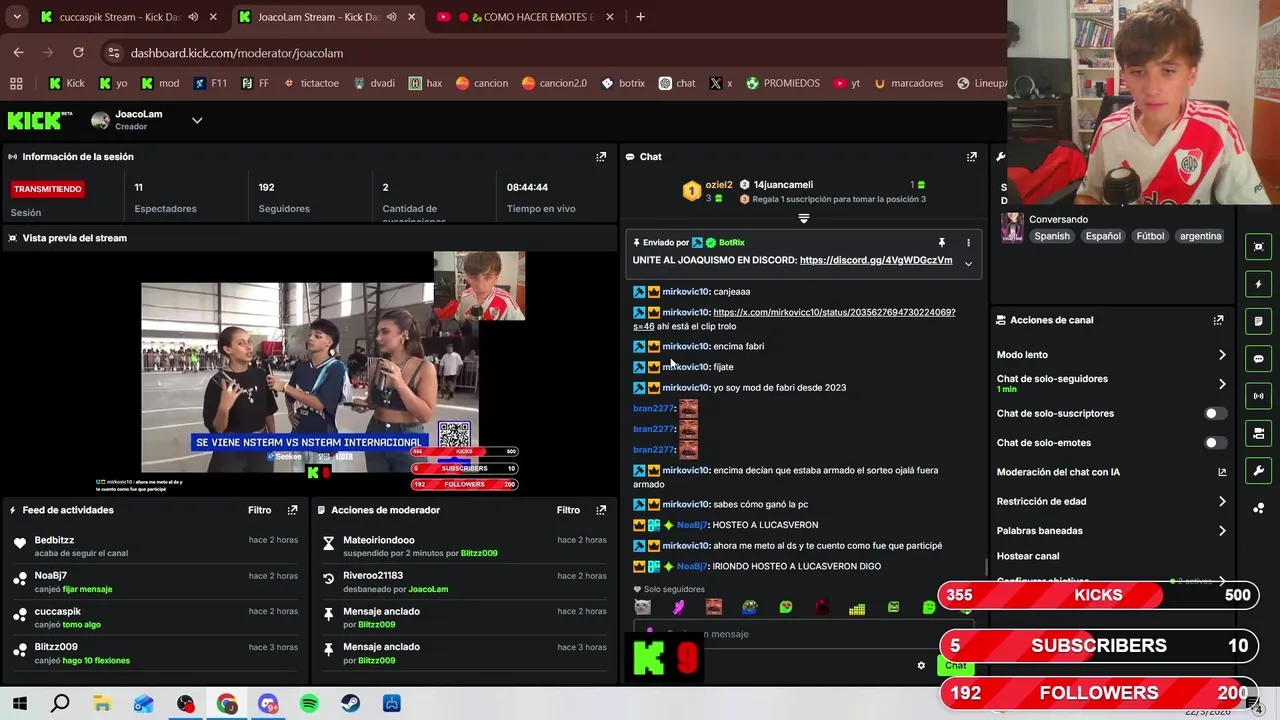Screen dimensions: 1280x720
Task: Expand Palabras baneadas settings
Action: pyautogui.click(x=1222, y=531)
